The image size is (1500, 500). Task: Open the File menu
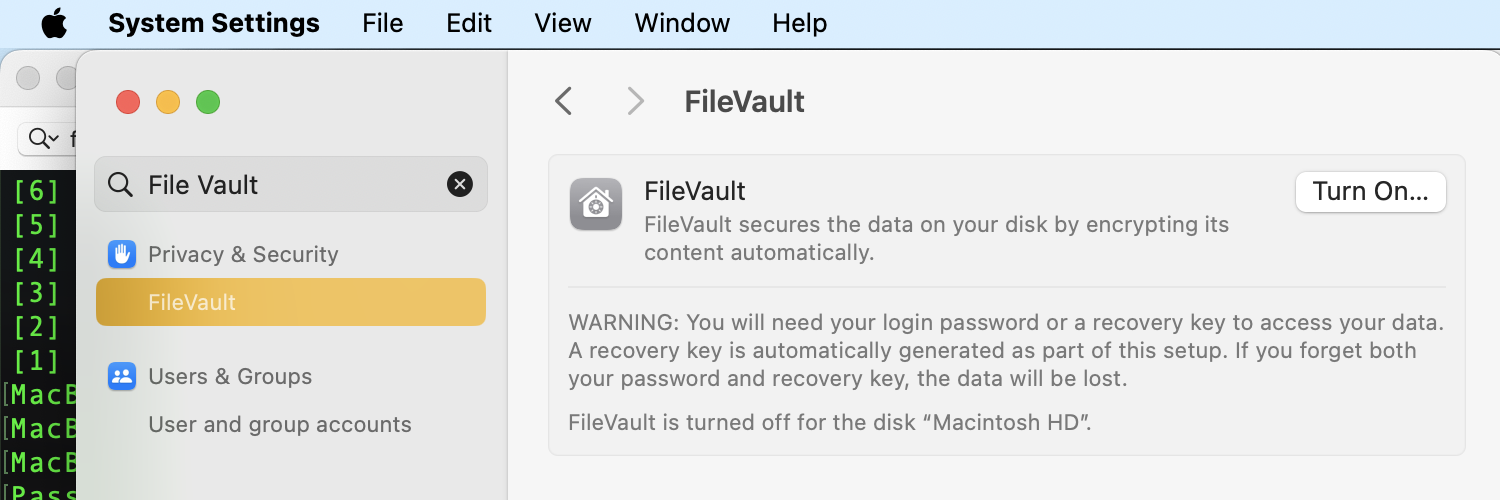tap(382, 23)
